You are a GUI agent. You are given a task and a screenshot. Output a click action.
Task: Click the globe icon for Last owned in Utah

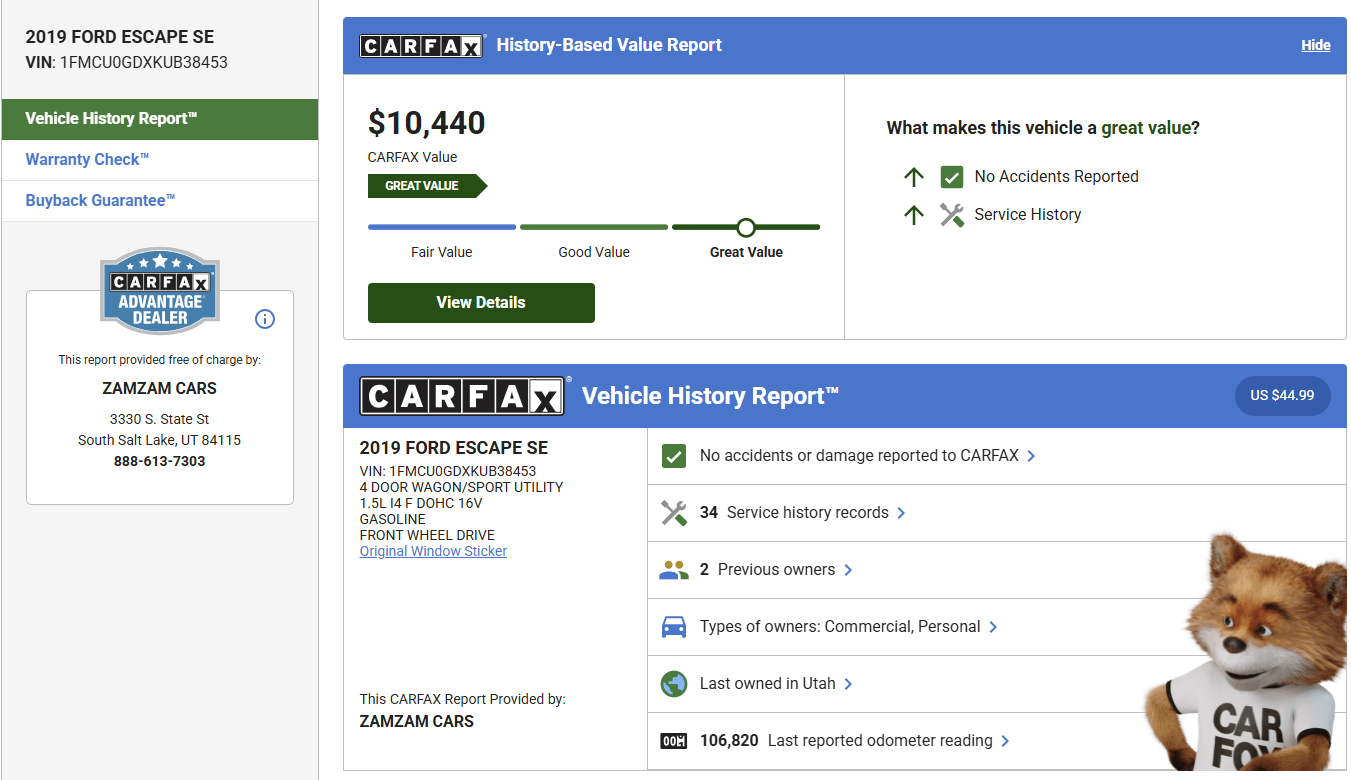point(674,684)
